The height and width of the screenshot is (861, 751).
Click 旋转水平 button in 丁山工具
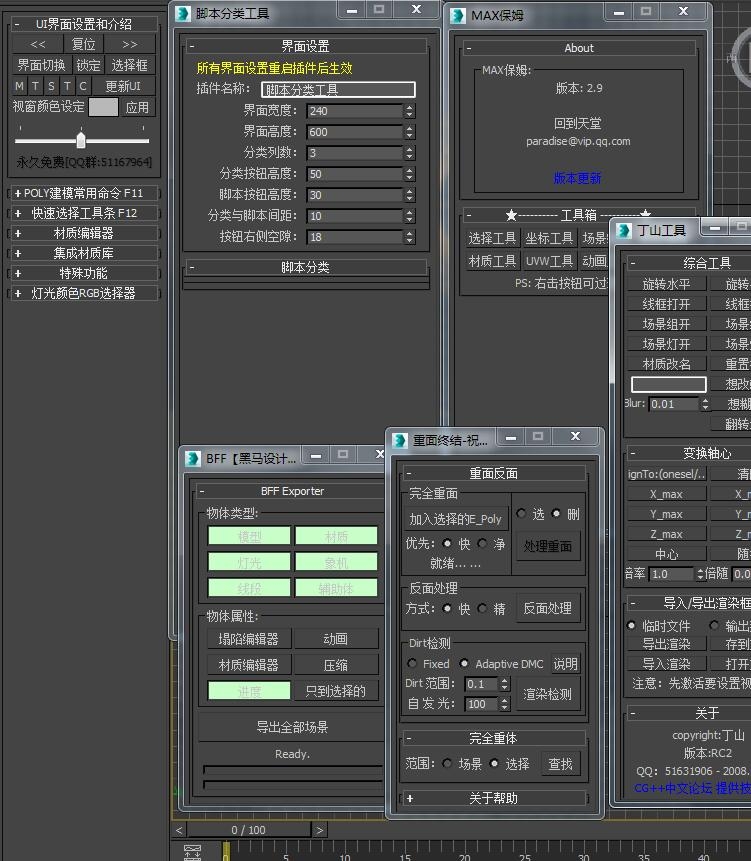coord(666,284)
